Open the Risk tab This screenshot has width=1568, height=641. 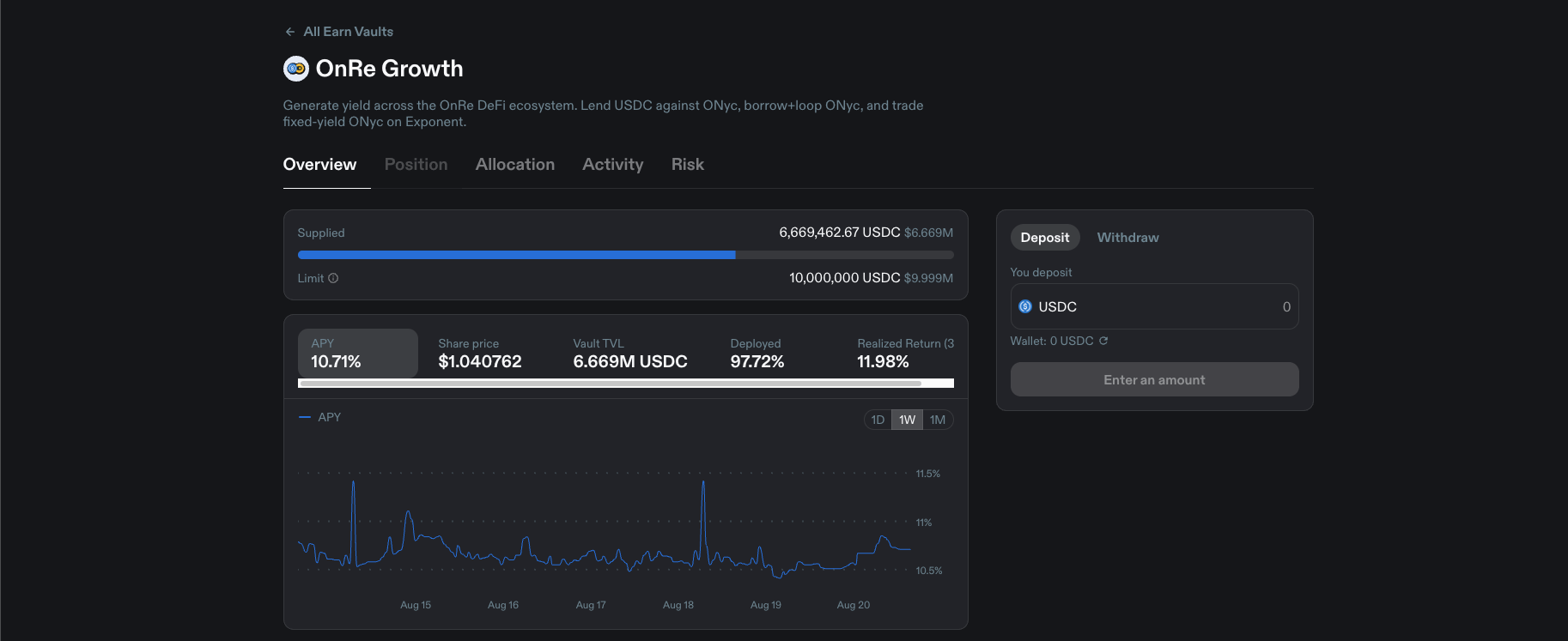coord(688,164)
